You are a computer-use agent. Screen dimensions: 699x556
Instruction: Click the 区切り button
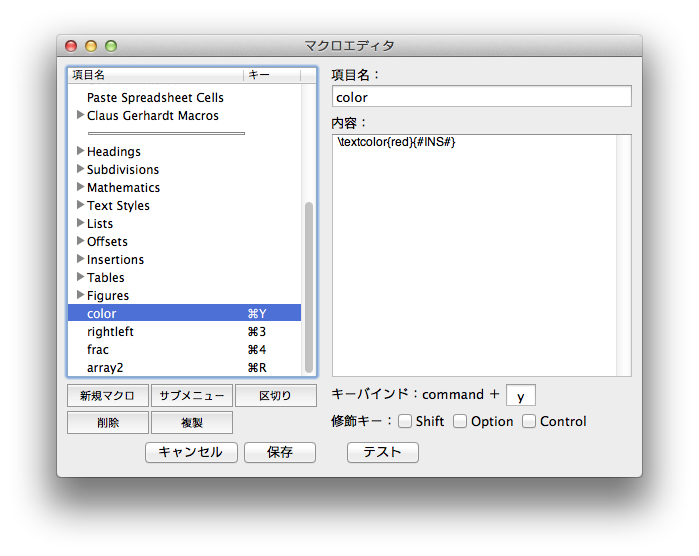275,395
